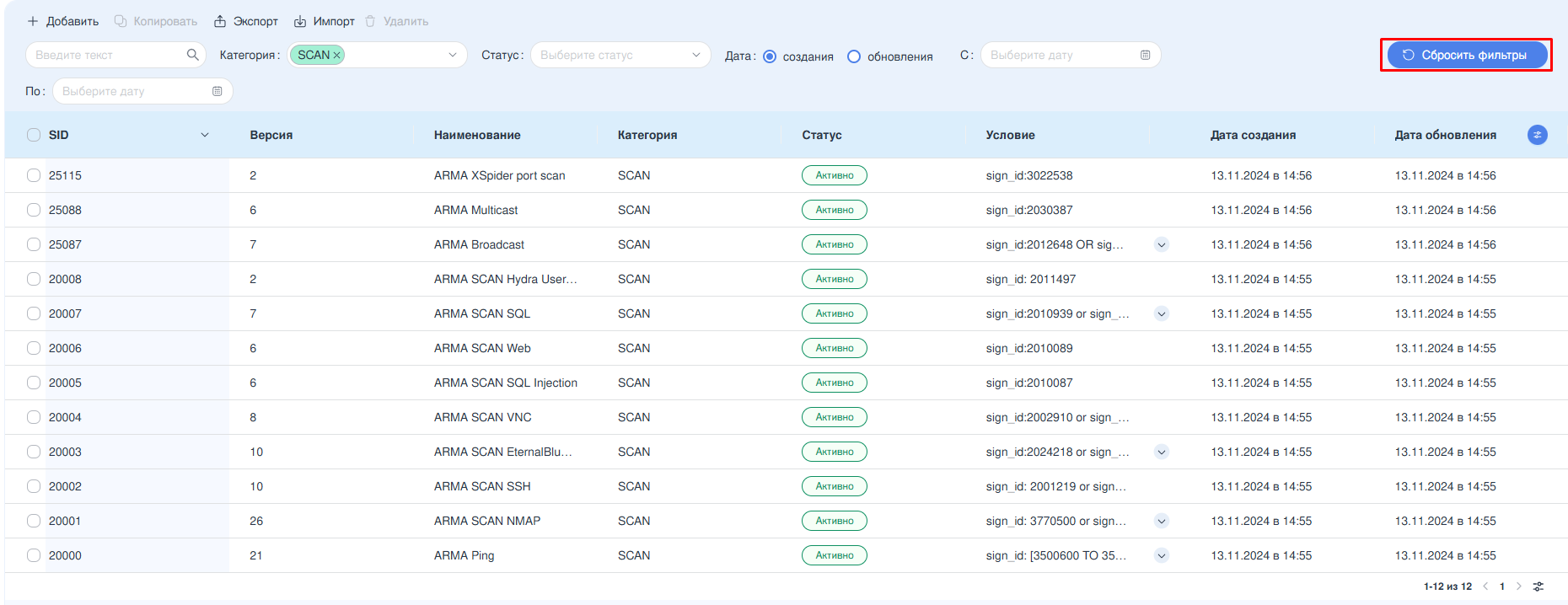Screen dimensions: 1568x605
Task: Remove the SCAN category tag
Action: coord(336,56)
